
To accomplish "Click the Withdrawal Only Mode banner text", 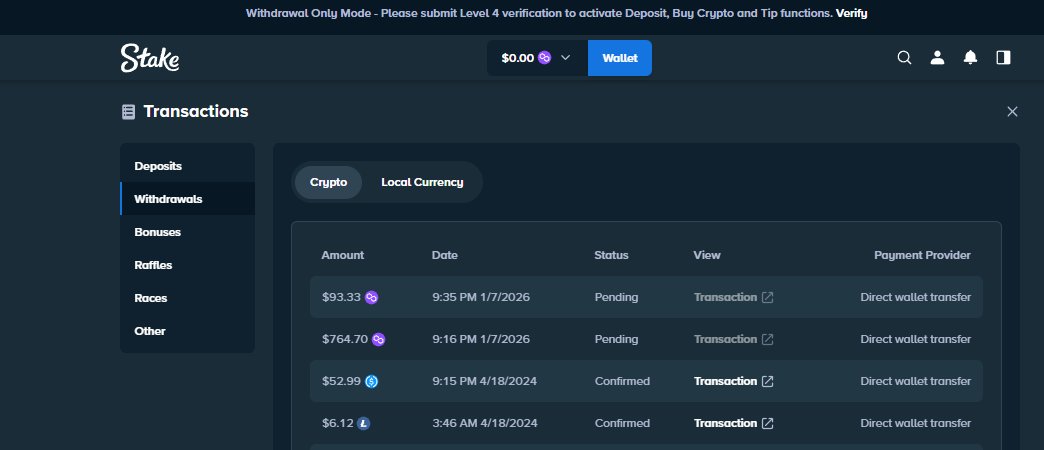I will click(x=539, y=13).
